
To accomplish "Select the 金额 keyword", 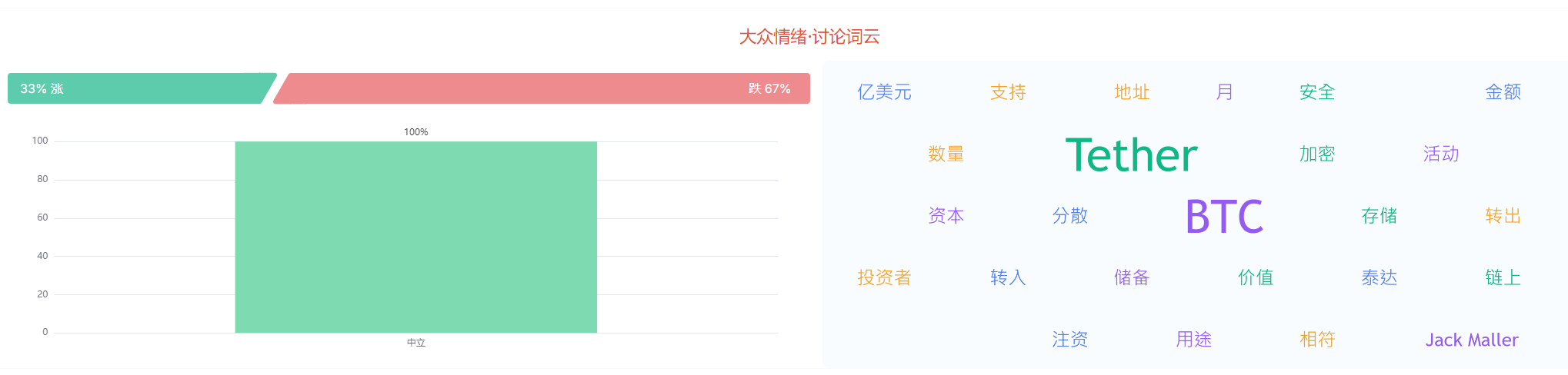I will 1503,92.
